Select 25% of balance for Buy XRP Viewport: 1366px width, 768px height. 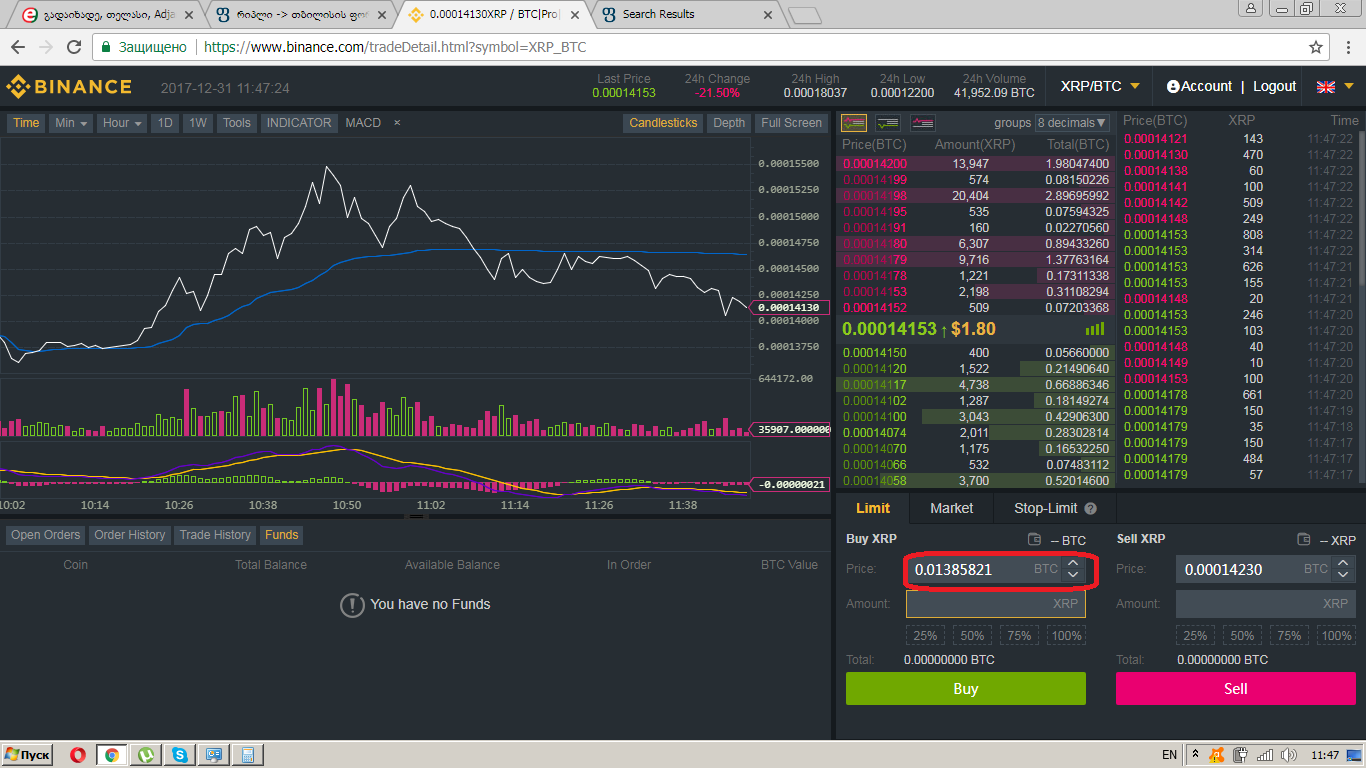pos(925,635)
